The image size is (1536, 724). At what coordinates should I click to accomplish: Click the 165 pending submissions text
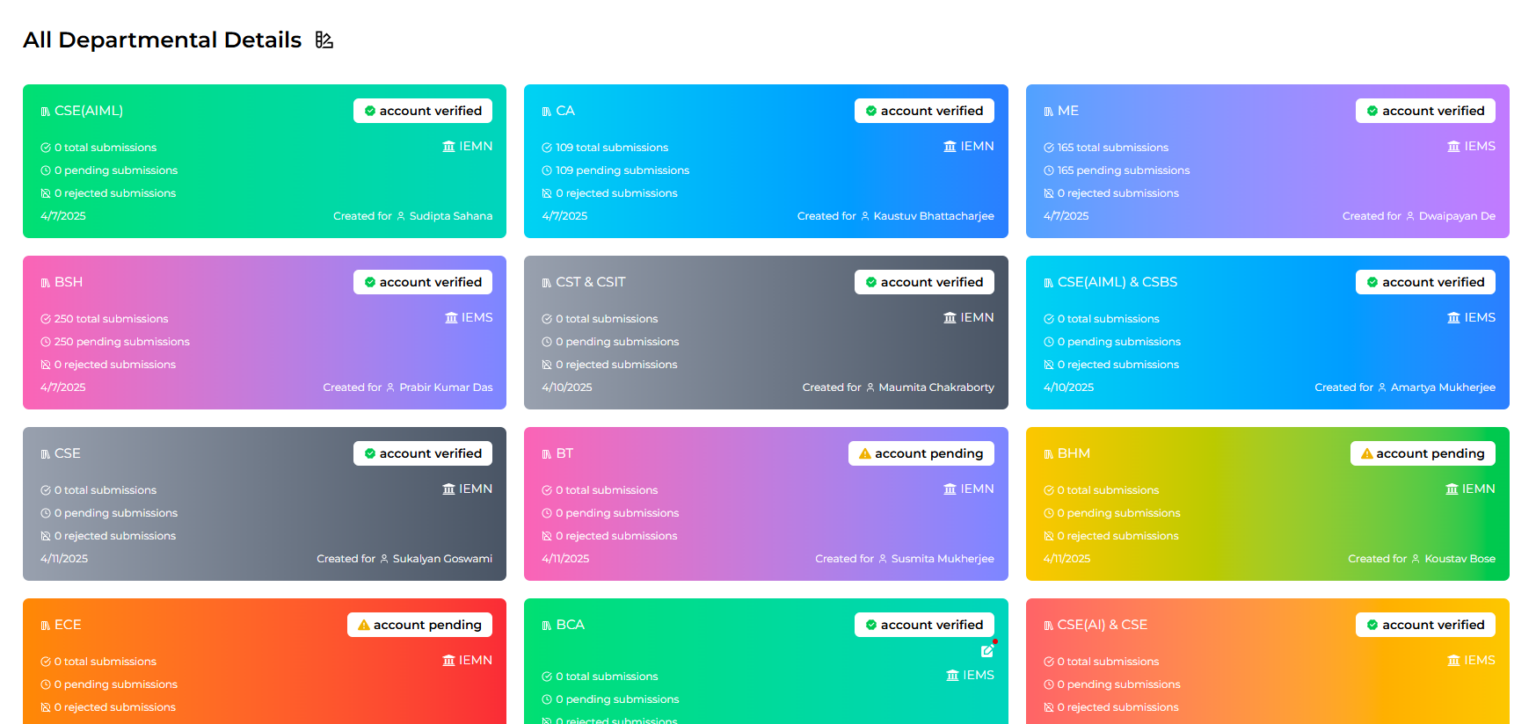pyautogui.click(x=1124, y=170)
